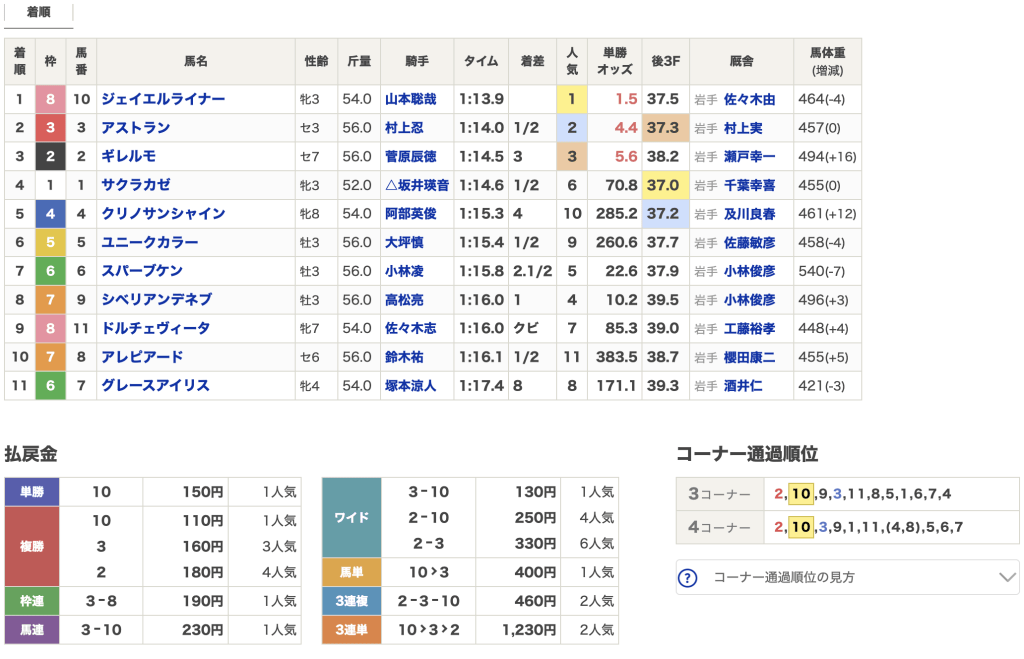Open horse page for グレースアイリス
1024x659 pixels.
[155, 386]
